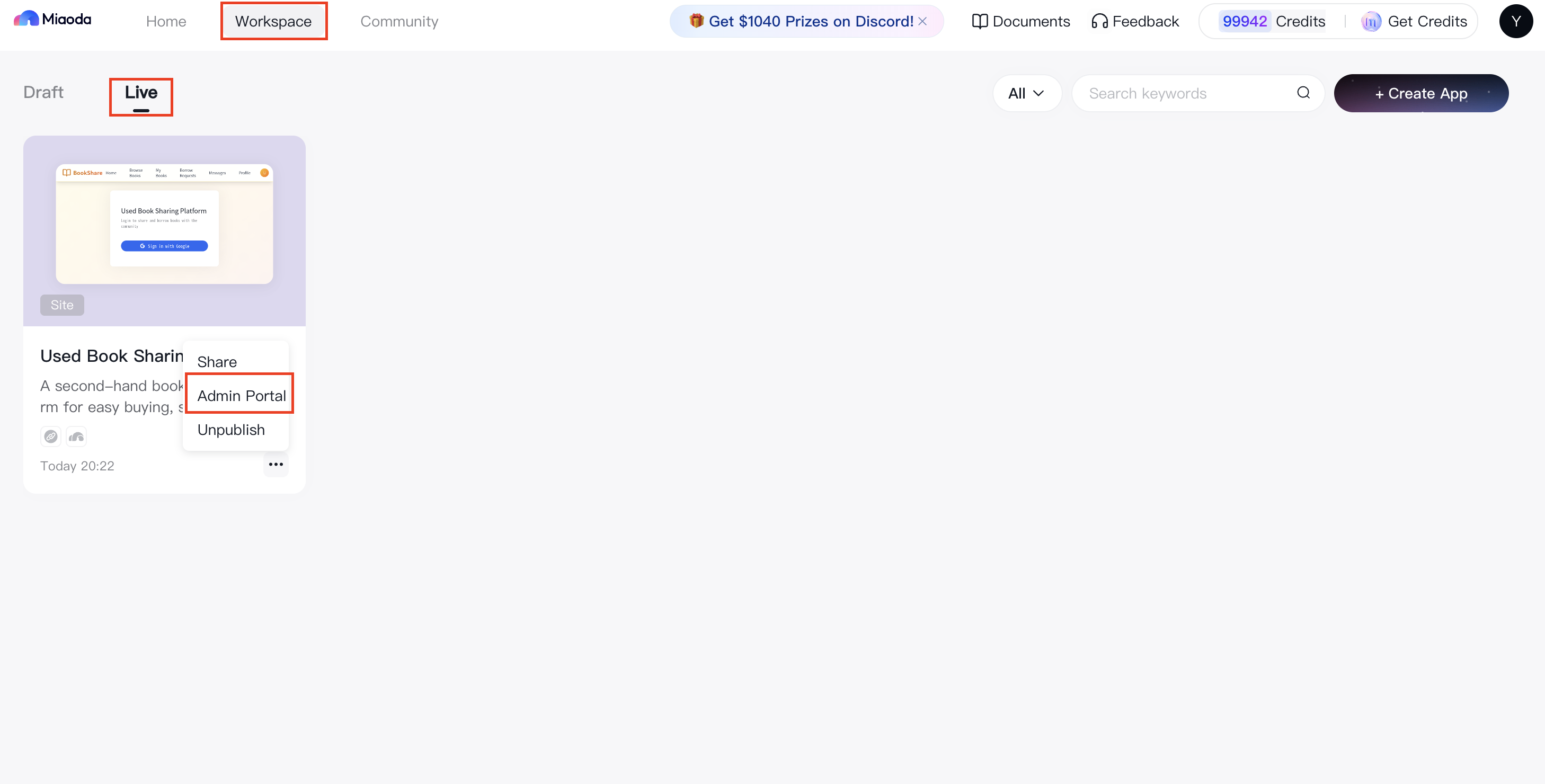Open the Home navigation tab
This screenshot has width=1545, height=784.
[166, 22]
